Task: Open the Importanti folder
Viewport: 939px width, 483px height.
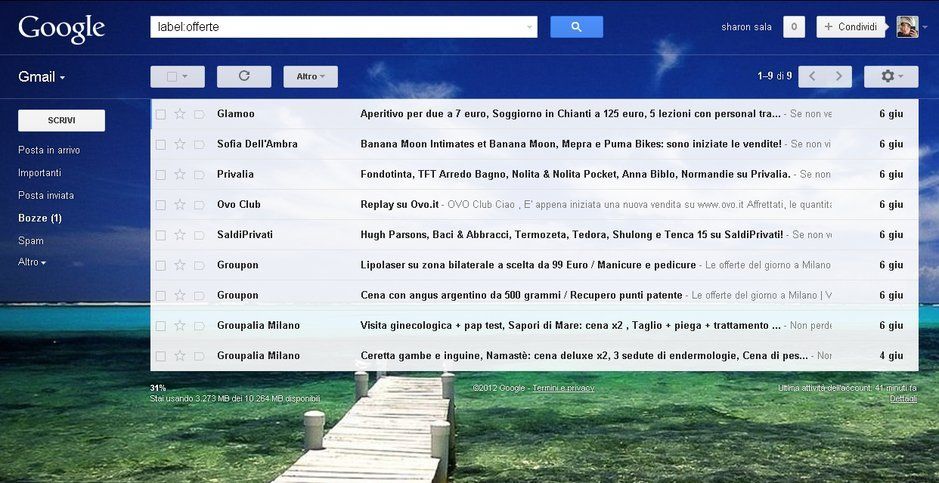Action: click(x=40, y=173)
